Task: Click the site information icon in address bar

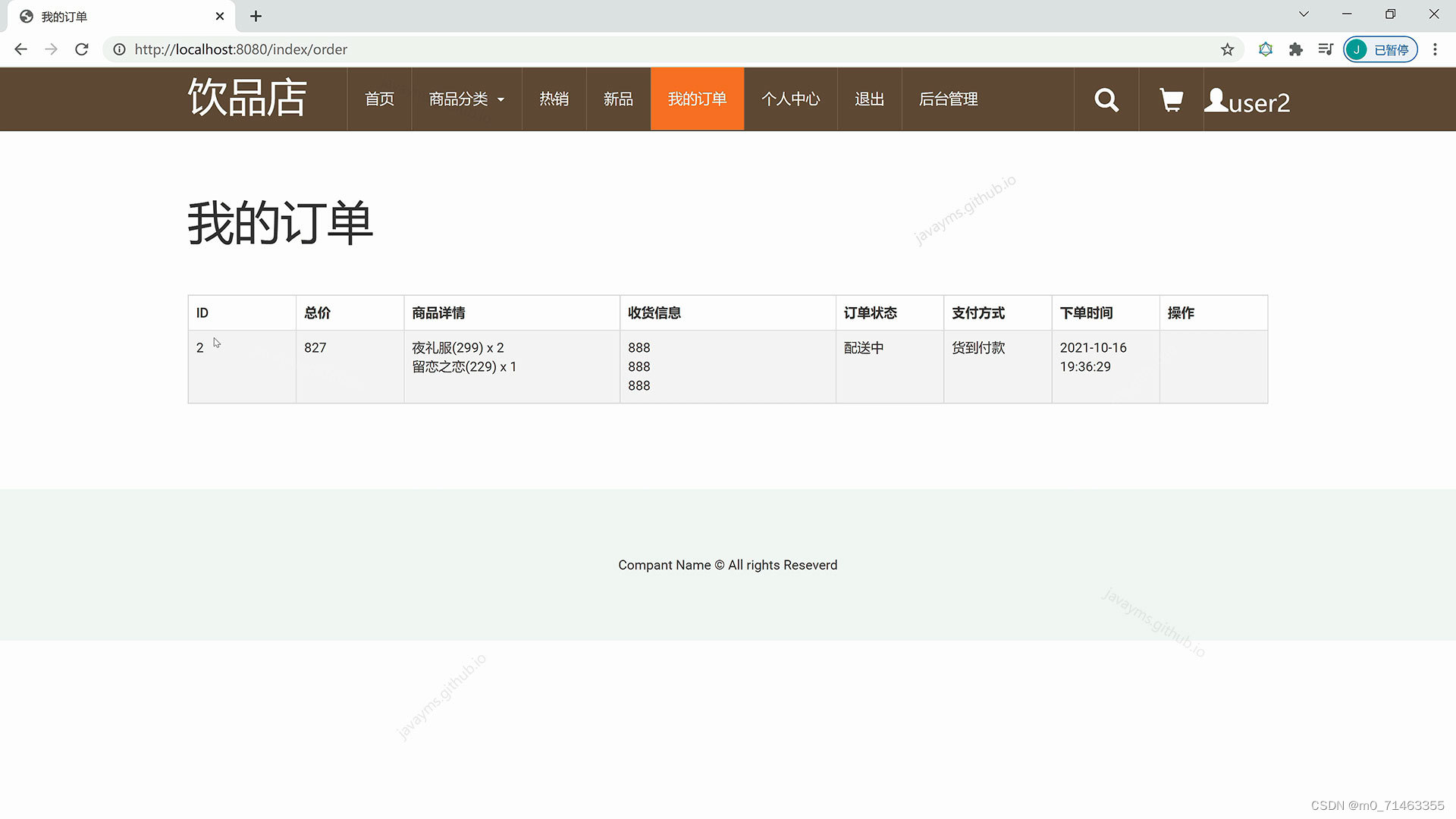Action: 119,49
